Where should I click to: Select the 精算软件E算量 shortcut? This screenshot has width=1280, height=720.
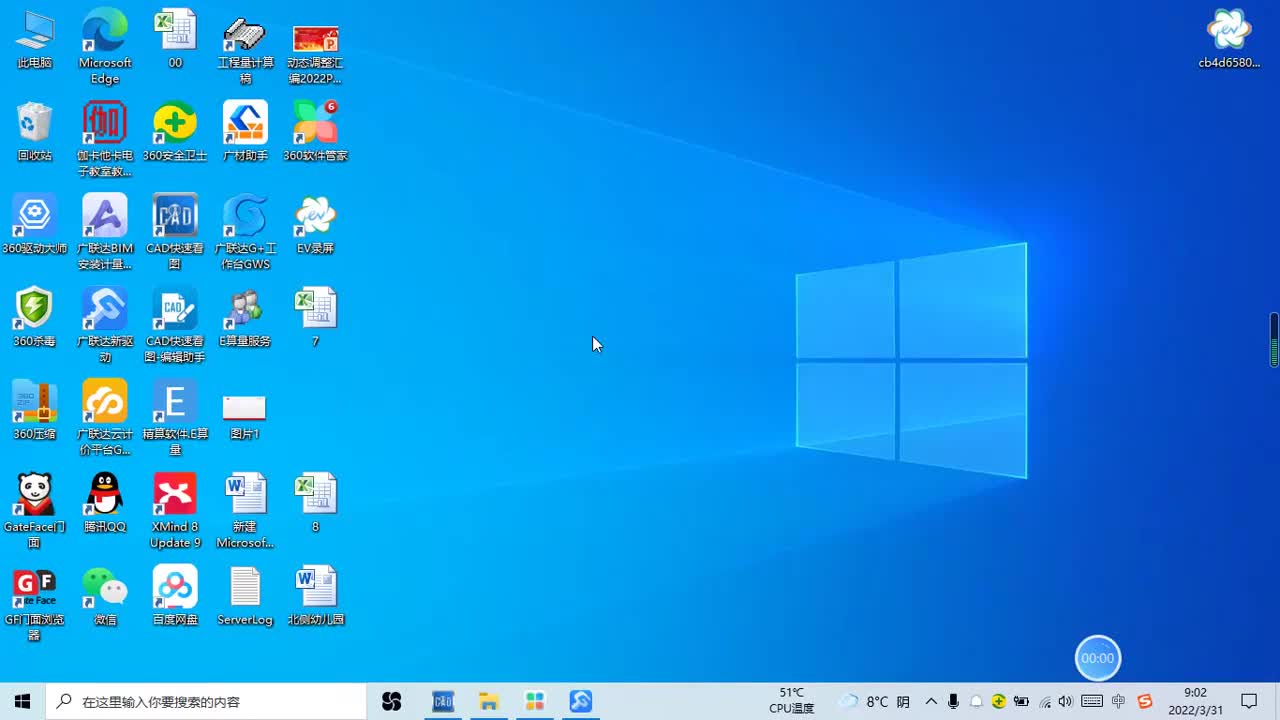[x=175, y=418]
